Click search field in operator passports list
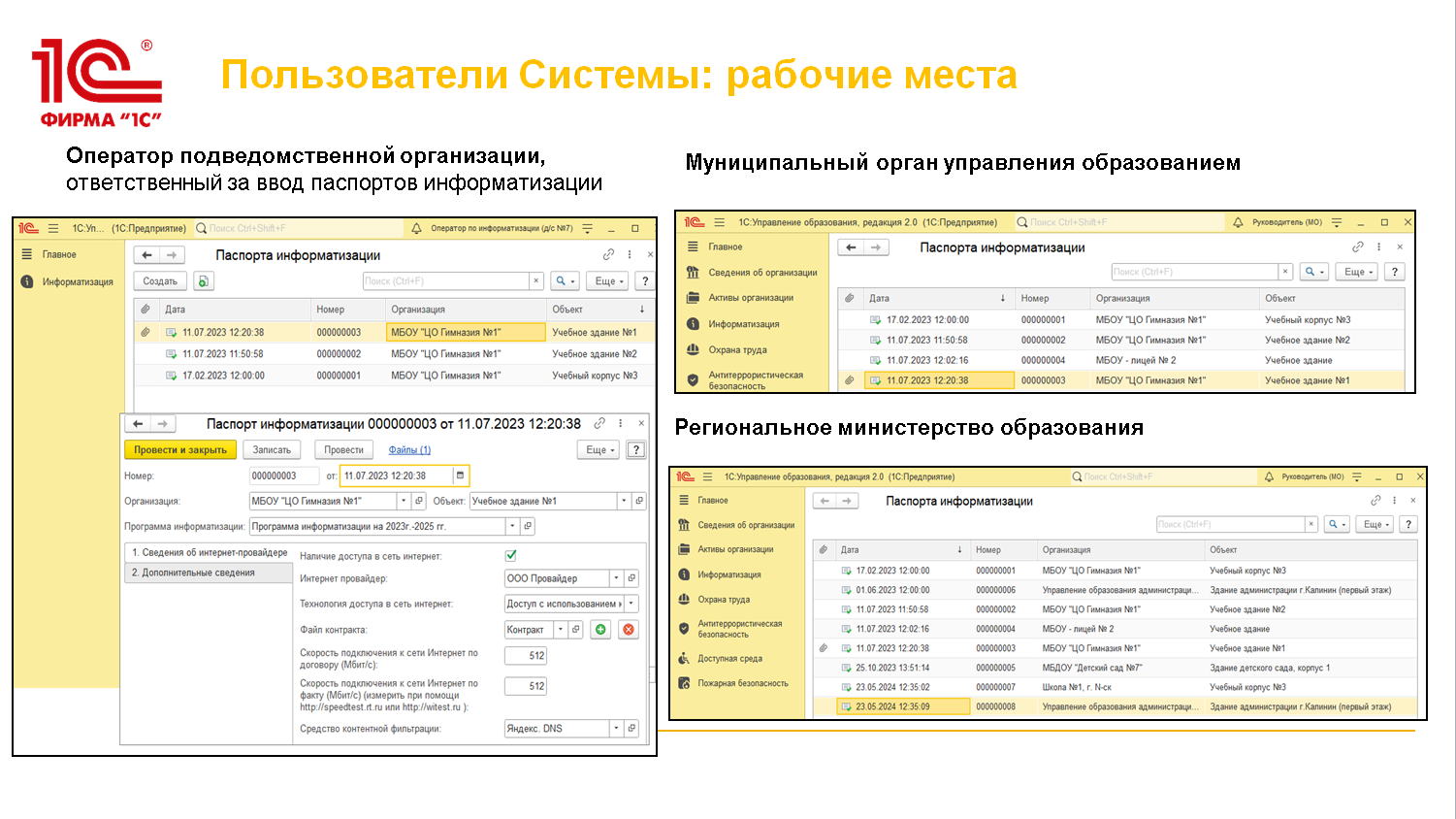This screenshot has height=819, width=1456. click(446, 281)
